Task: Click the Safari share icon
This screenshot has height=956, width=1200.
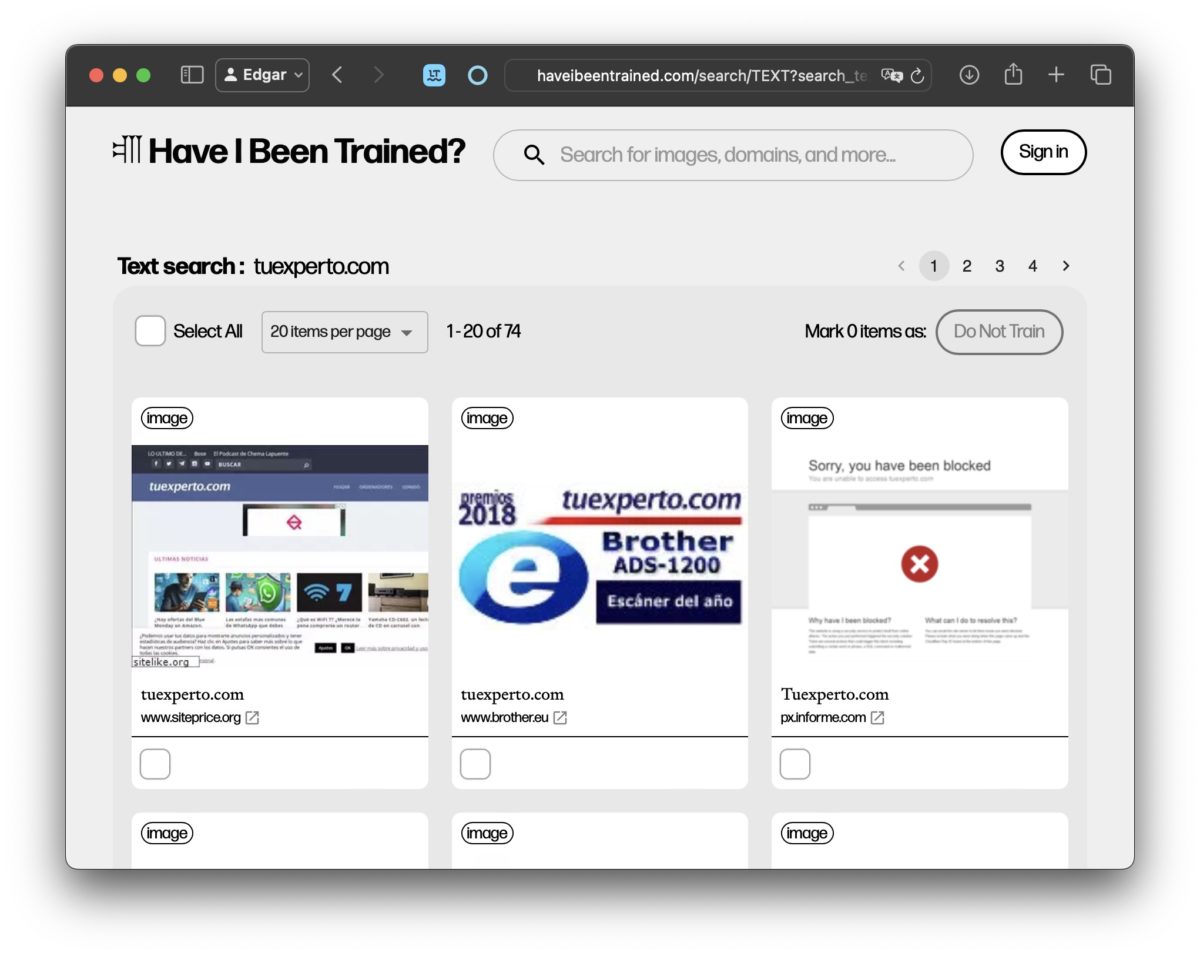Action: point(1013,75)
